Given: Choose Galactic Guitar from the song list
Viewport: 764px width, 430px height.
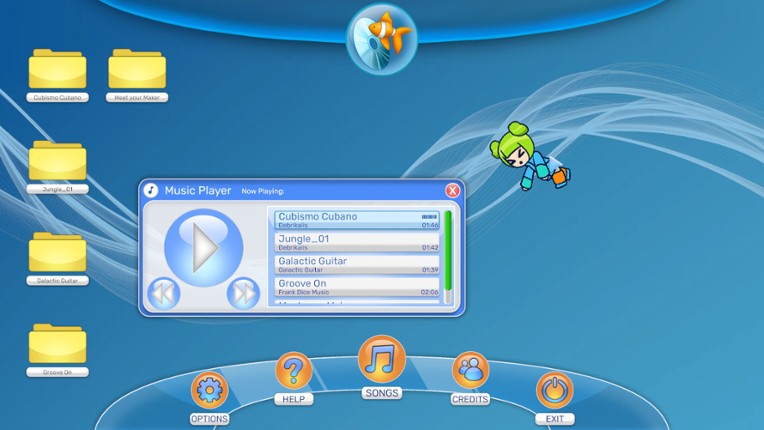Looking at the screenshot, I should click(x=357, y=264).
